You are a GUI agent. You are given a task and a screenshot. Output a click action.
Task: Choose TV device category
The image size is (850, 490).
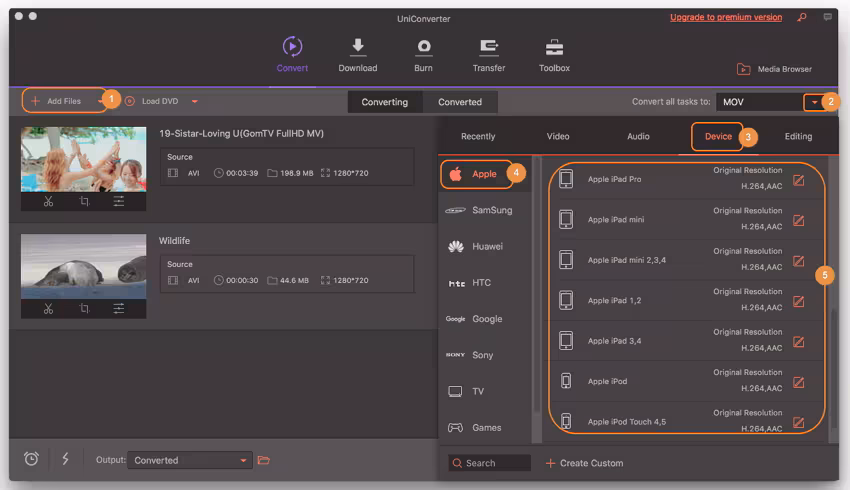tap(484, 391)
